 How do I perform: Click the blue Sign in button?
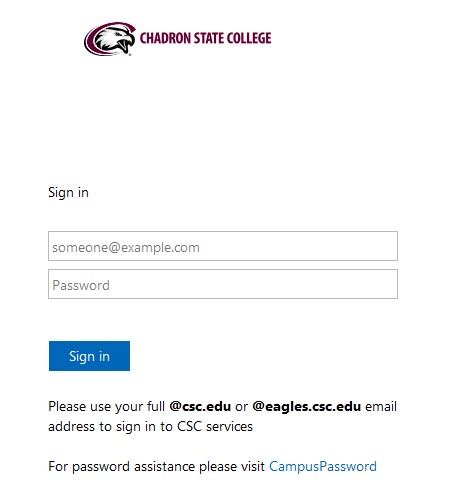click(x=89, y=356)
